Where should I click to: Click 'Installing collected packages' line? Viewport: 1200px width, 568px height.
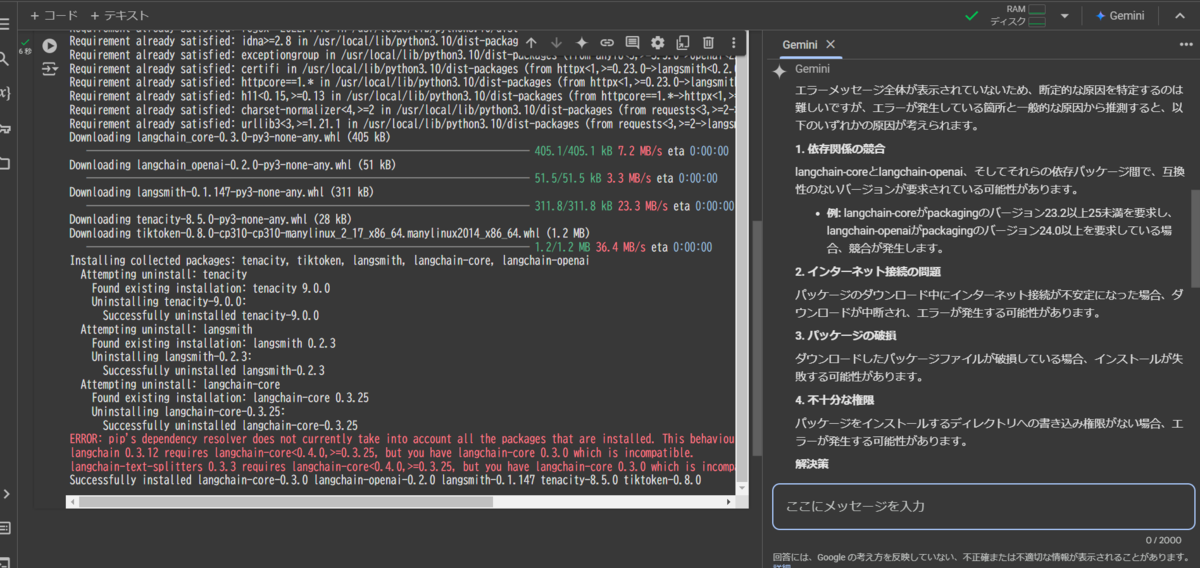pos(329,260)
